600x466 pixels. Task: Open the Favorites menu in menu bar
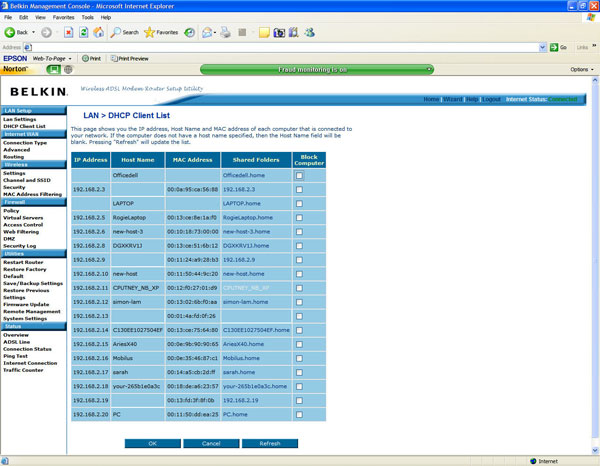(63, 17)
